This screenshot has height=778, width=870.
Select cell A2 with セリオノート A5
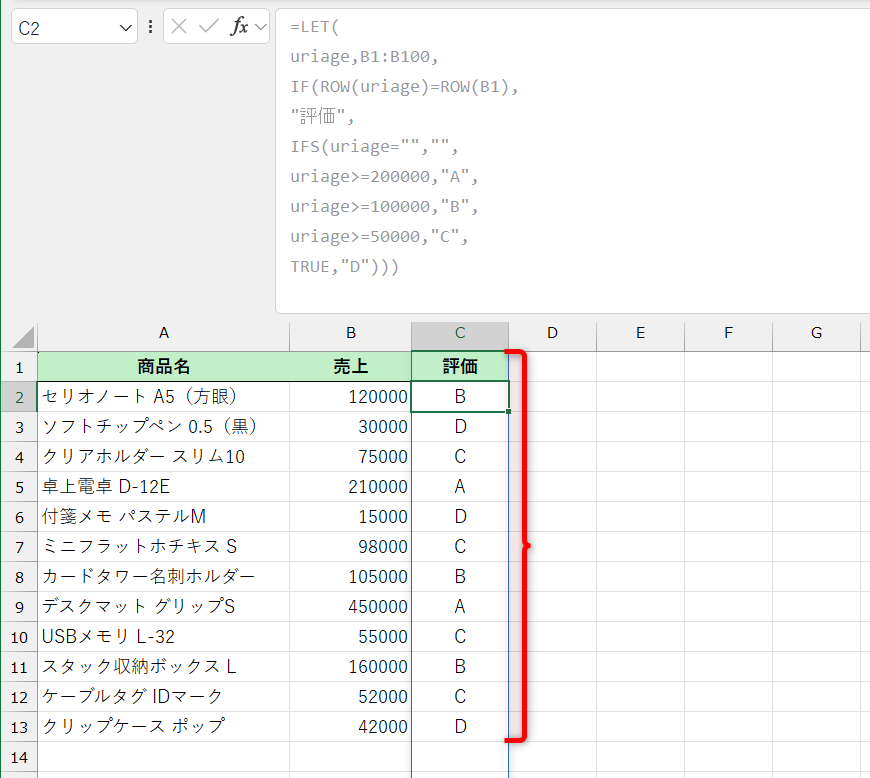pyautogui.click(x=163, y=396)
